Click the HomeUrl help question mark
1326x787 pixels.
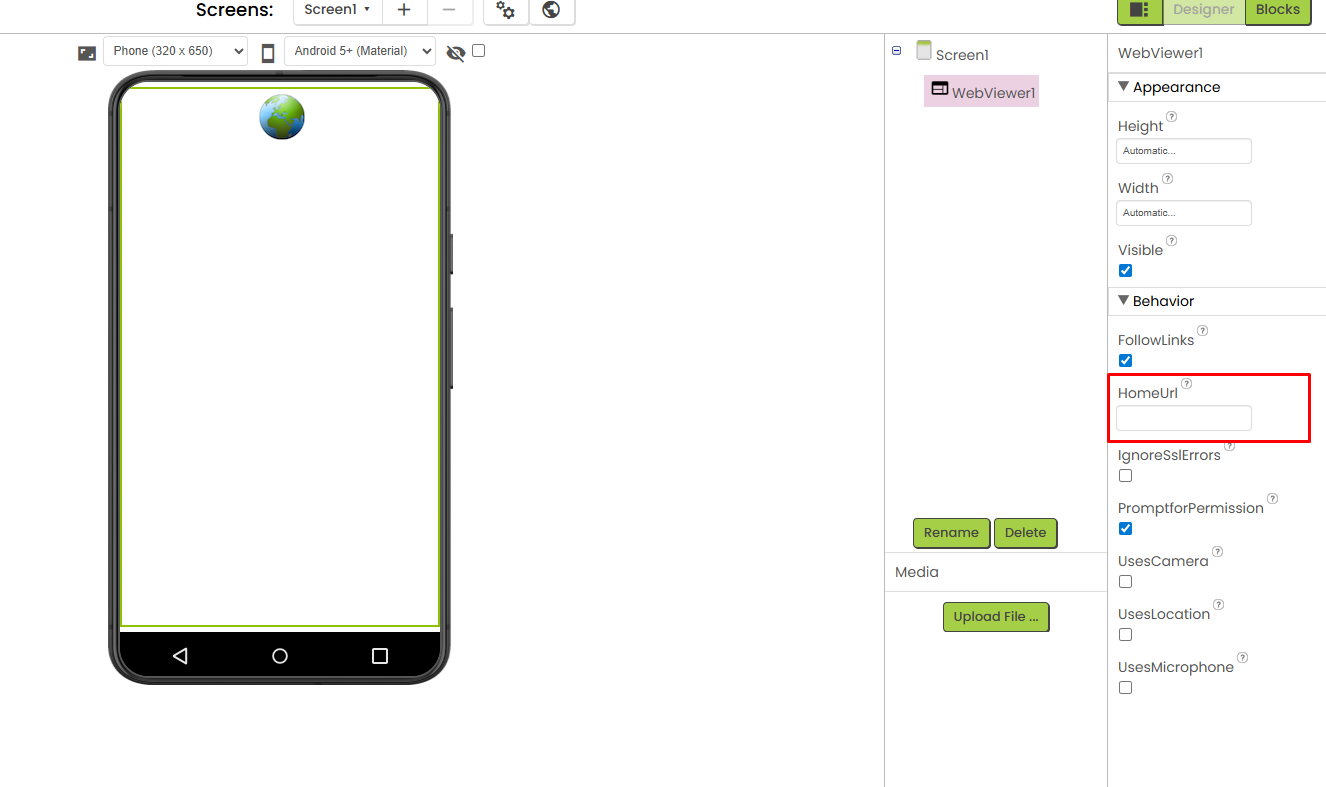1187,384
